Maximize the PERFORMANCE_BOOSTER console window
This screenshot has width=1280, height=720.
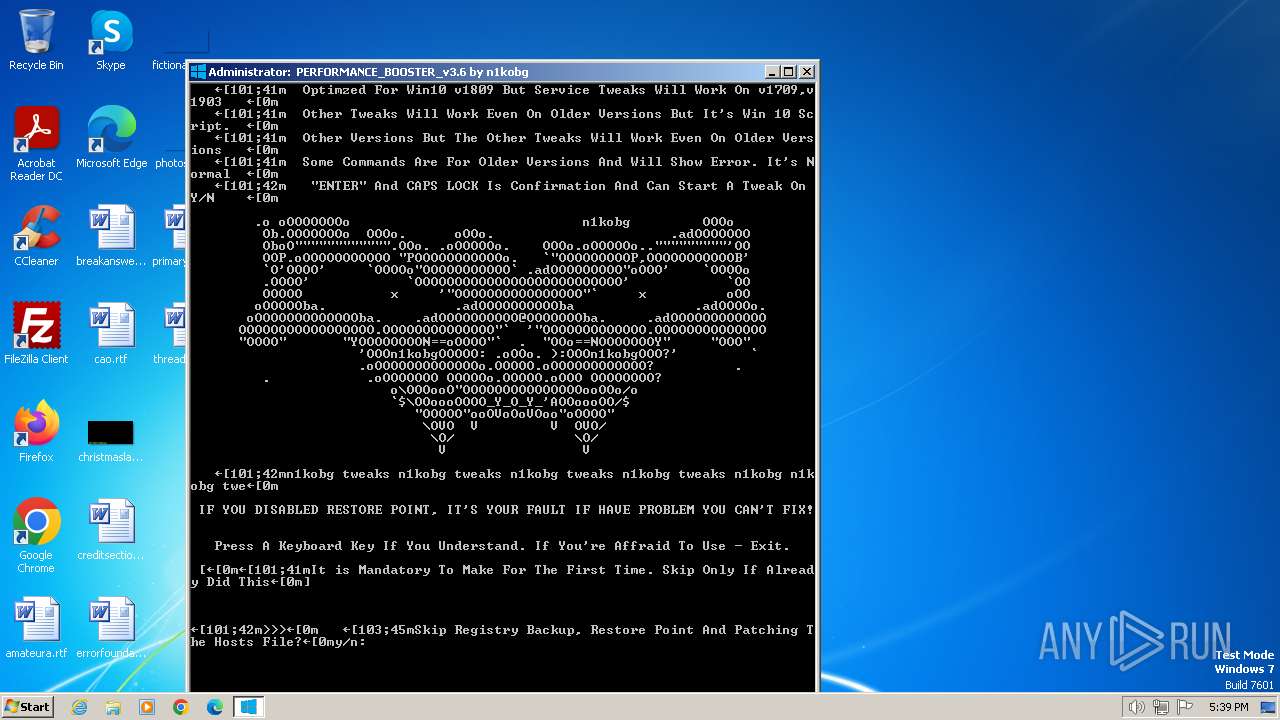(789, 72)
